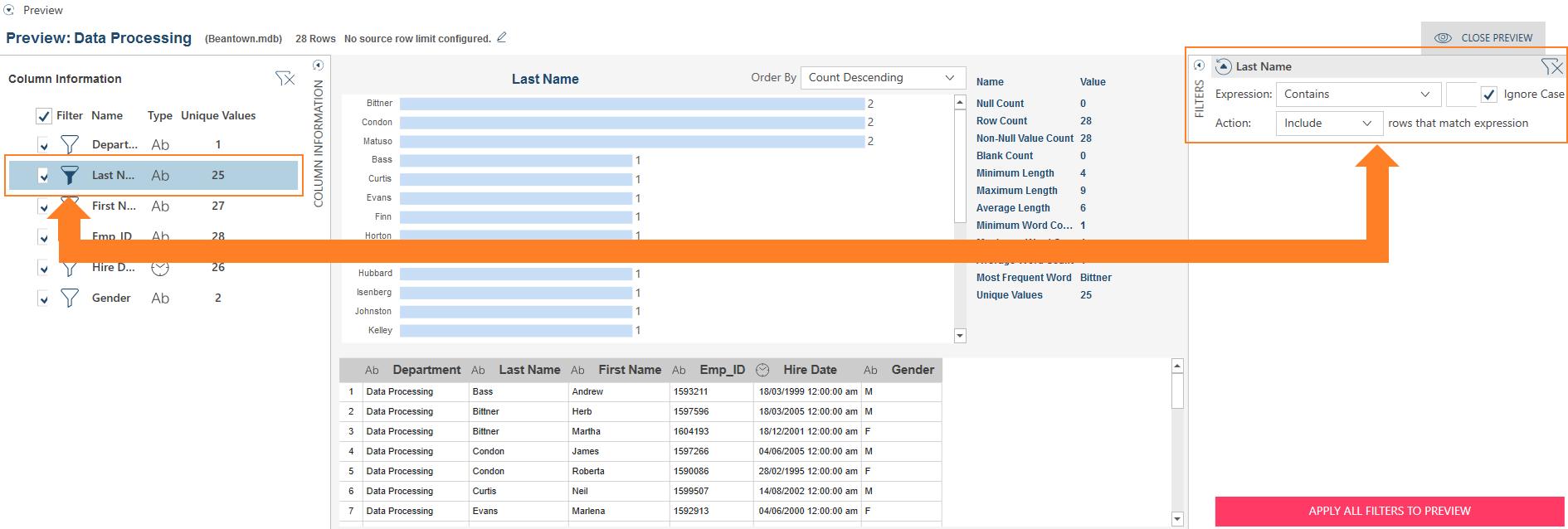Open the Action Include dropdown
Viewport: 1568px width, 529px height.
(1328, 124)
